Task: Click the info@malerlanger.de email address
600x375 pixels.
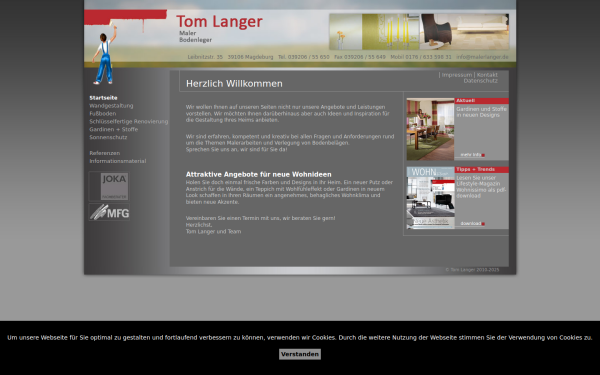Action: [x=482, y=57]
